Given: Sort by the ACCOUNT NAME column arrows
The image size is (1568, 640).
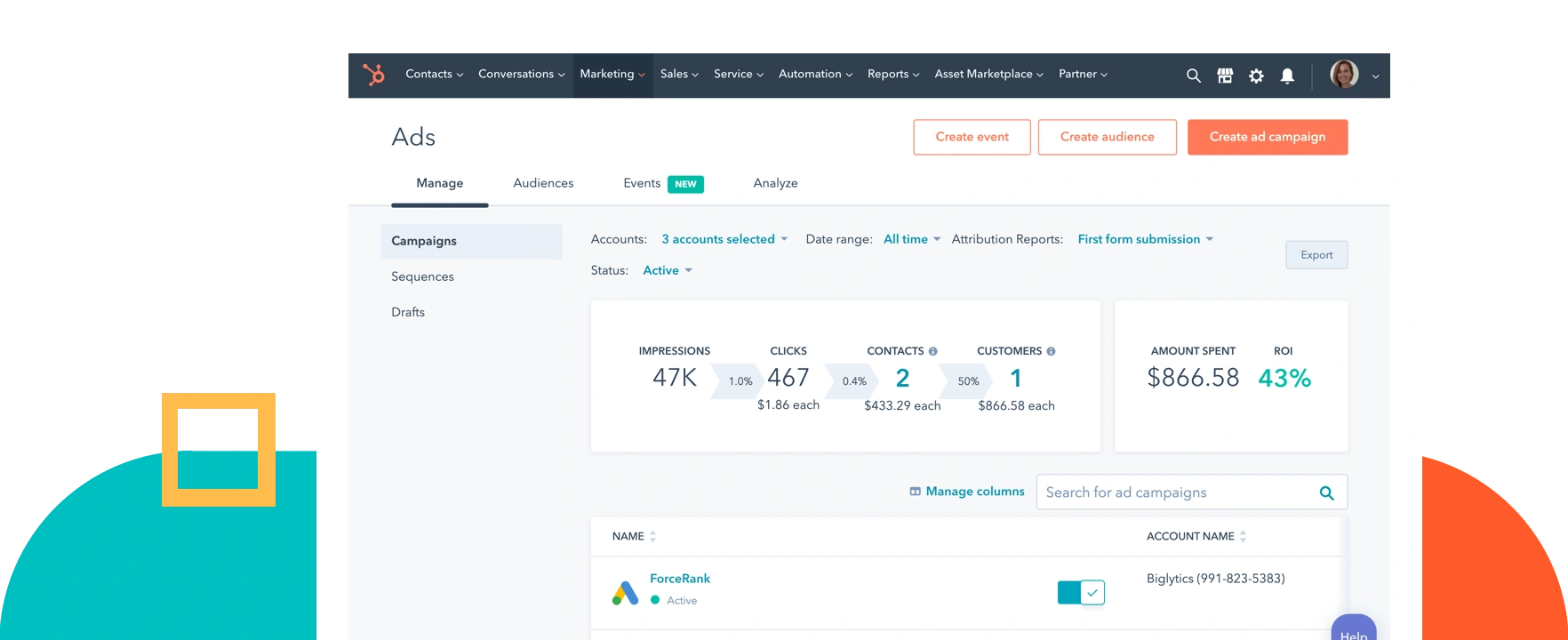Looking at the screenshot, I should point(1243,536).
